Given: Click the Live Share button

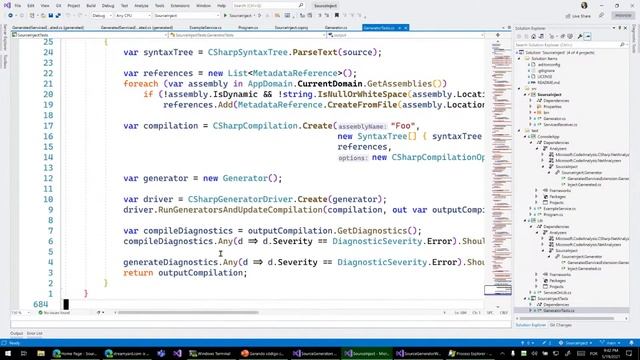Looking at the screenshot, I should 578,16.
